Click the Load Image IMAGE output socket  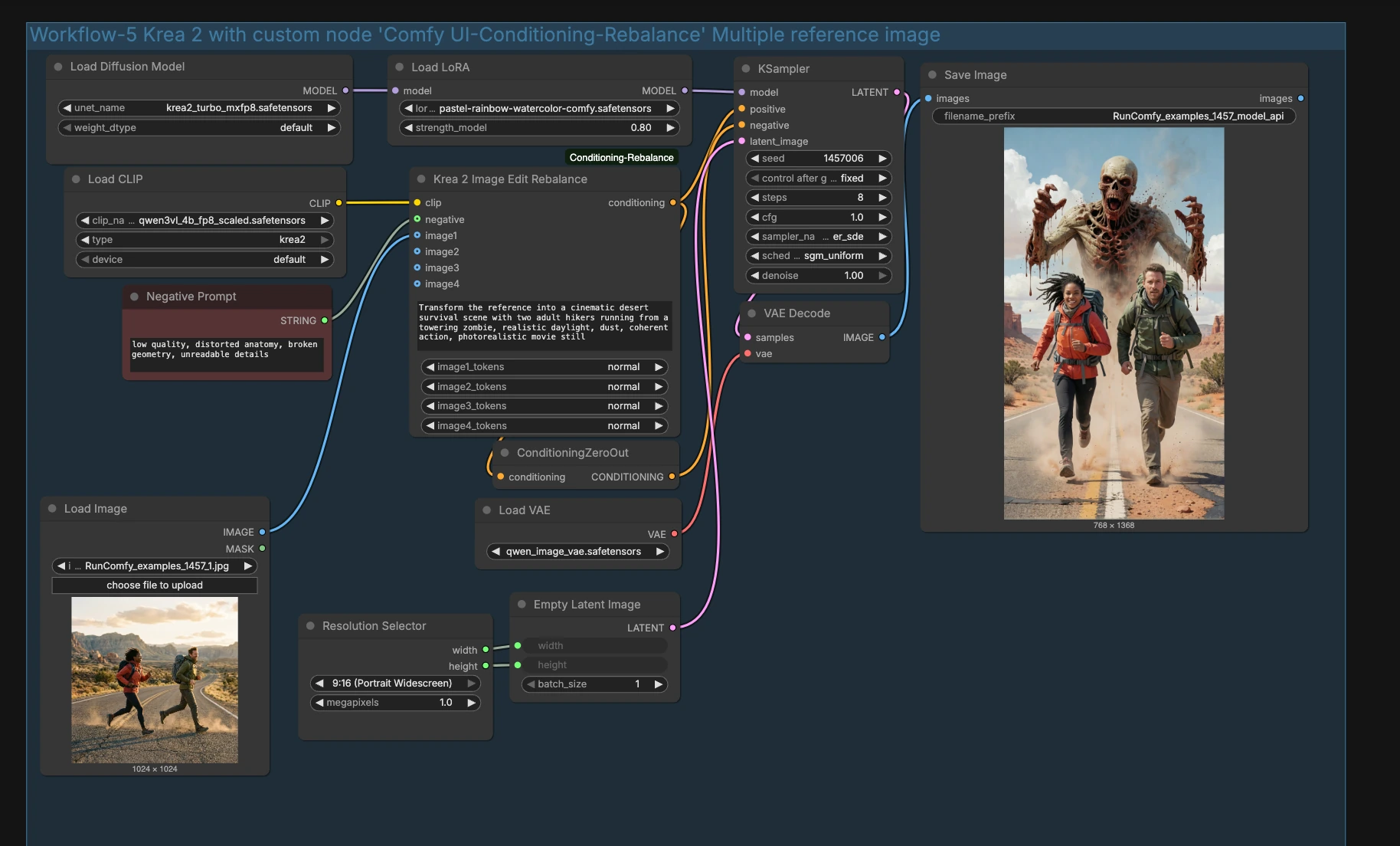click(x=263, y=532)
